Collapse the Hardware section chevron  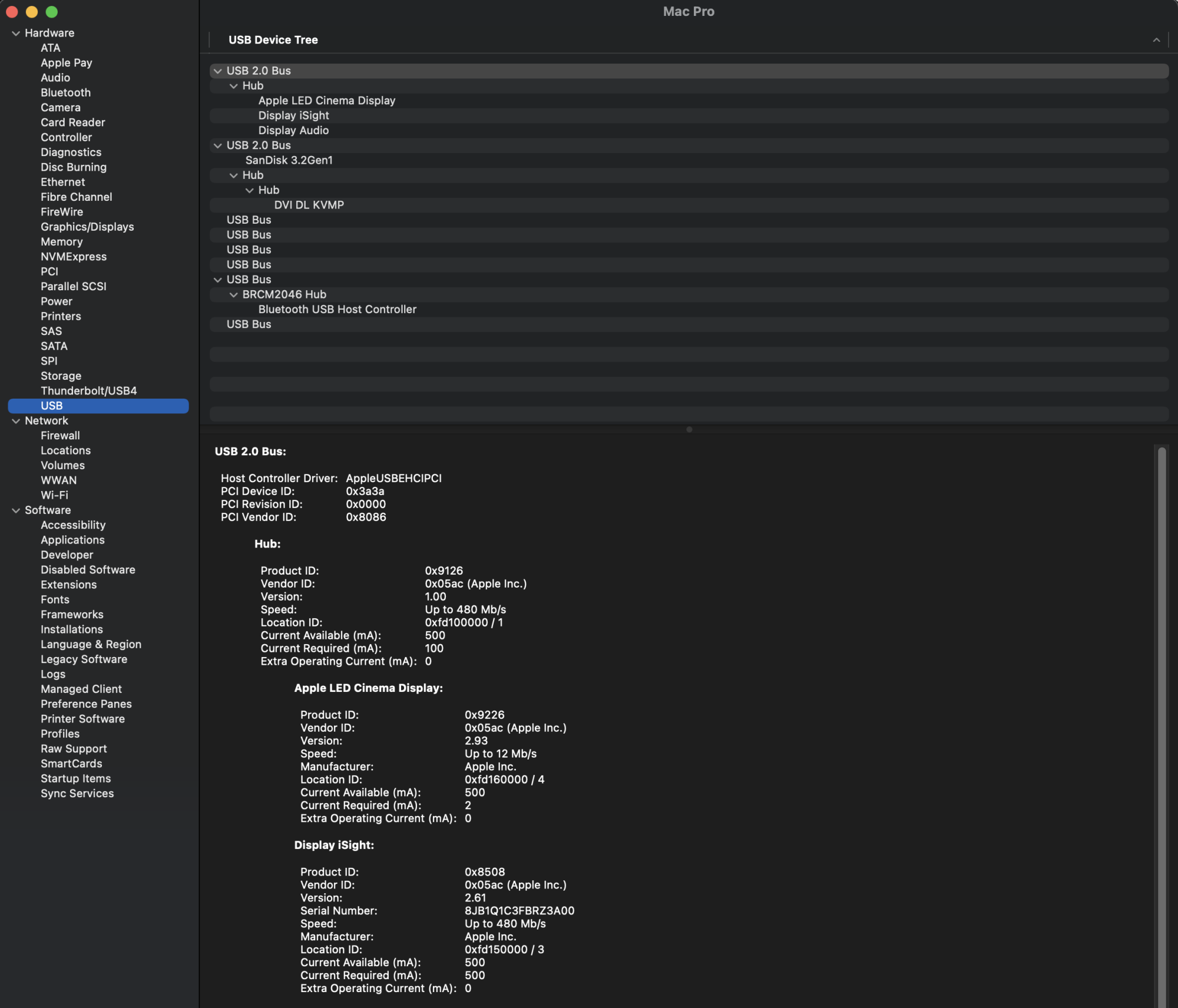tap(16, 34)
